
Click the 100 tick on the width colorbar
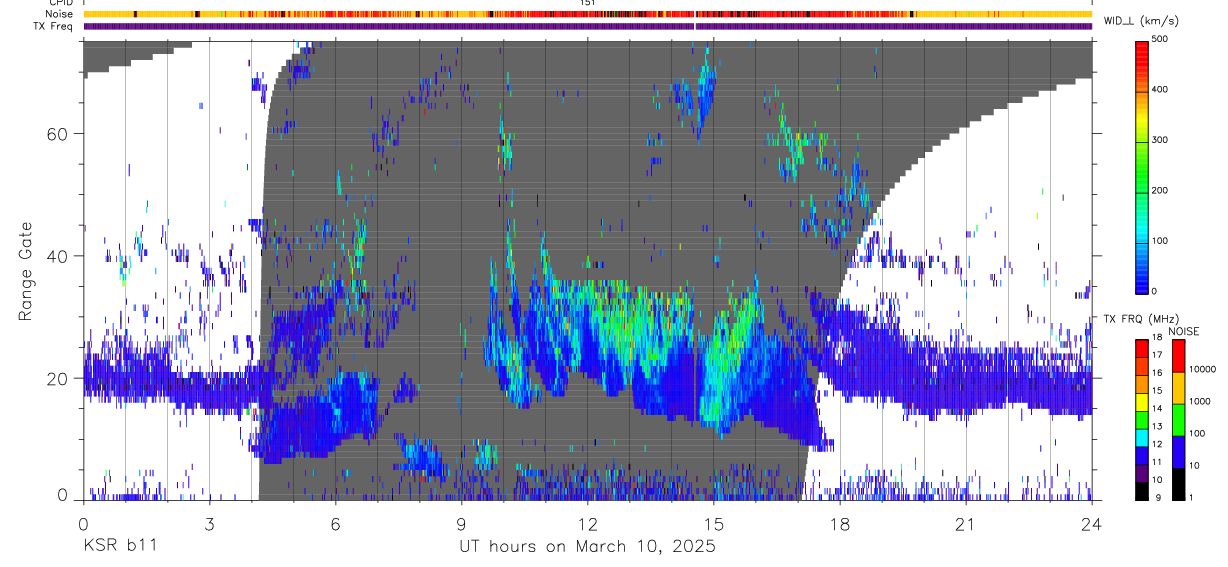(1161, 241)
